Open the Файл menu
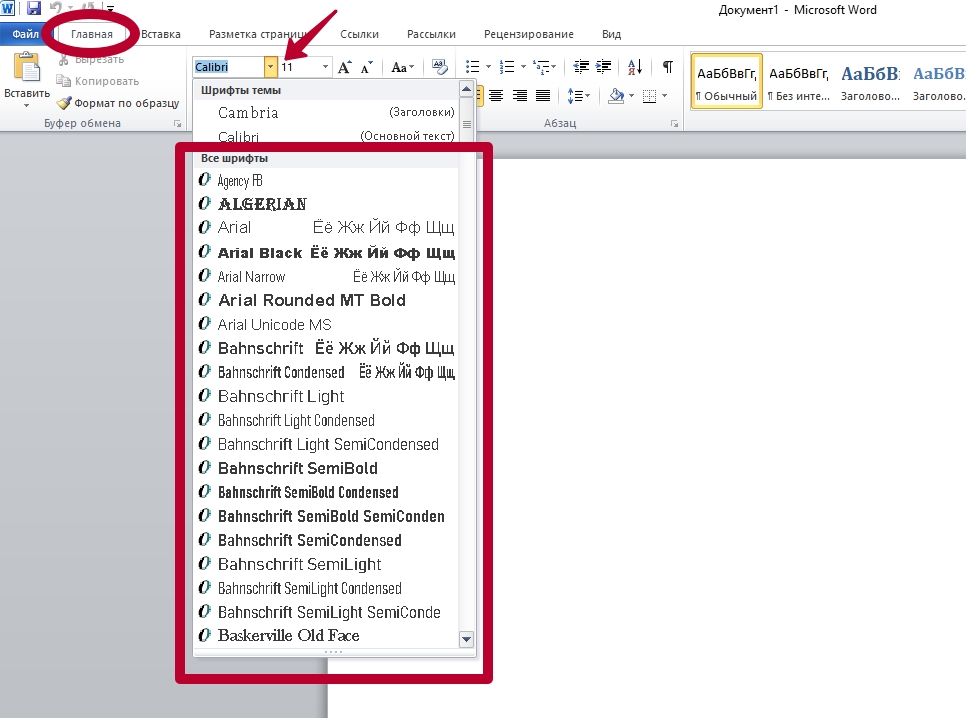 (x=24, y=33)
